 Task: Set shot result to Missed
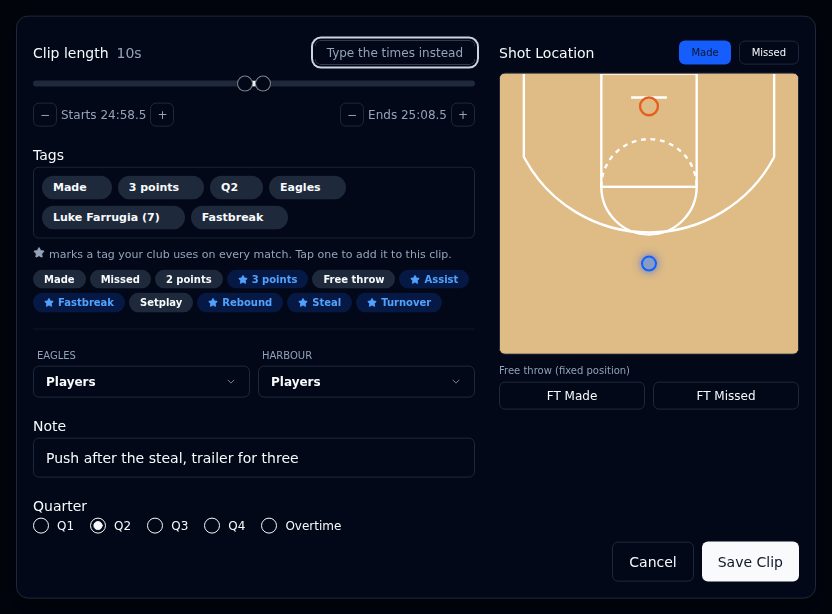click(768, 53)
